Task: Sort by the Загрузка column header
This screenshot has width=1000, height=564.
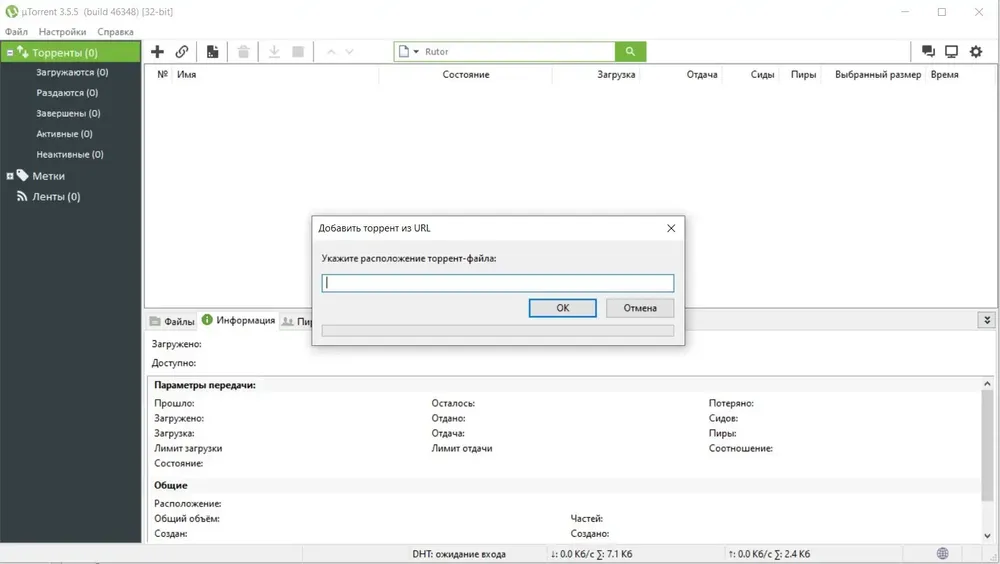Action: click(x=616, y=75)
